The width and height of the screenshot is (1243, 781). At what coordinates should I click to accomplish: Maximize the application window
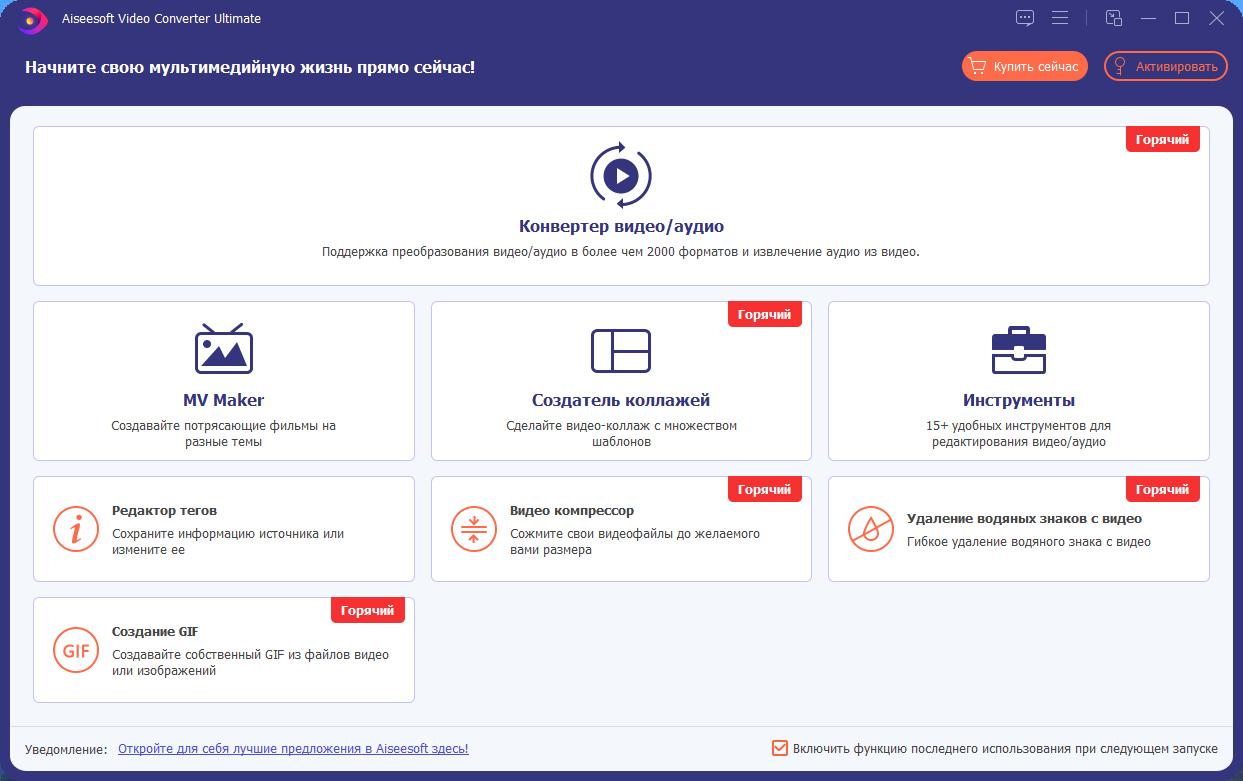coord(1182,18)
